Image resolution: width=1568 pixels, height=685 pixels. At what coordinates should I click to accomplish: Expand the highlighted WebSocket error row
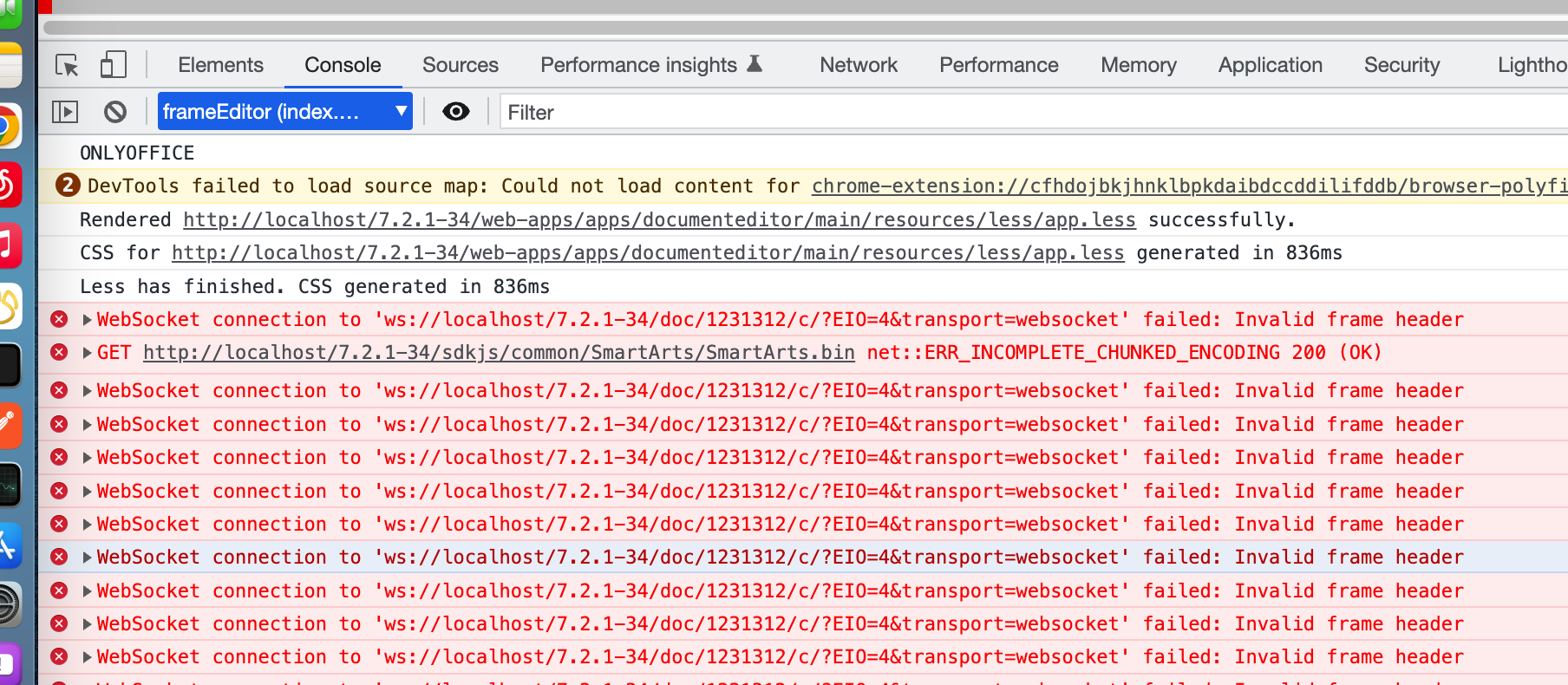[87, 558]
